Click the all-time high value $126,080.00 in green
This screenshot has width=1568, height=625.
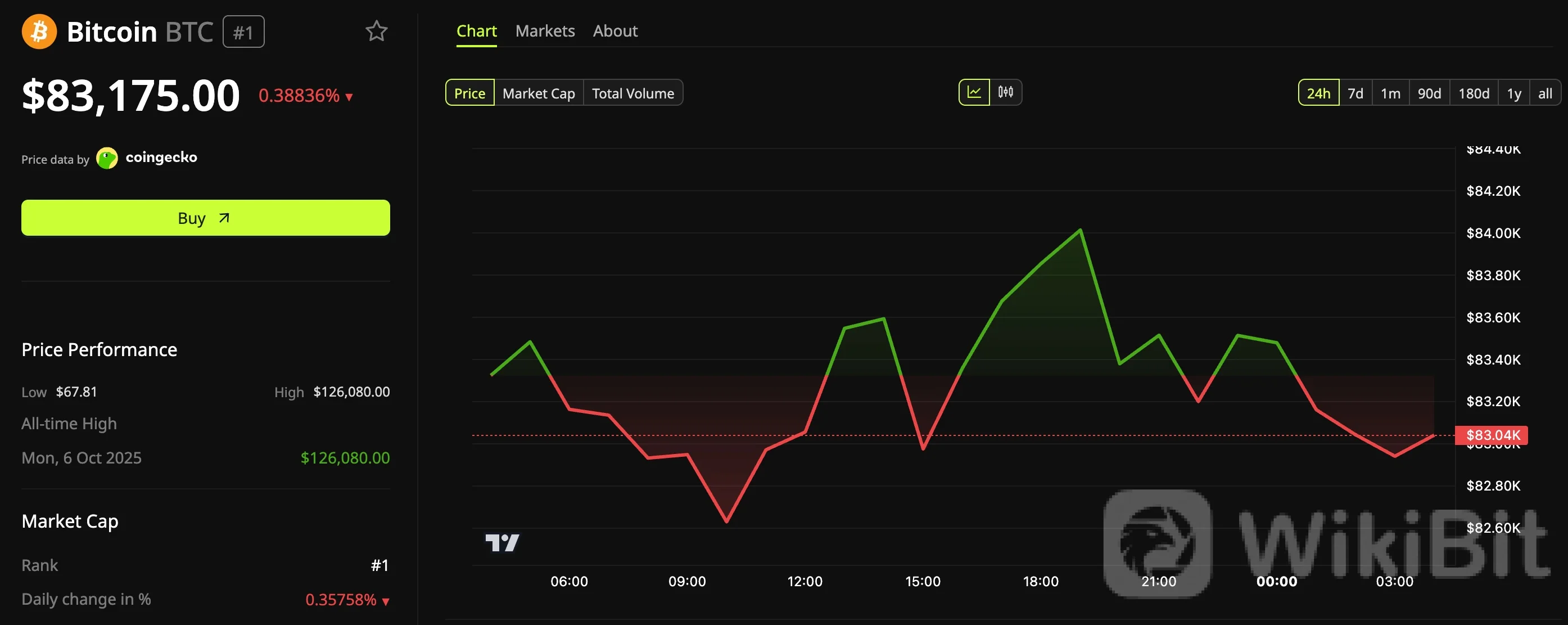pyautogui.click(x=345, y=457)
